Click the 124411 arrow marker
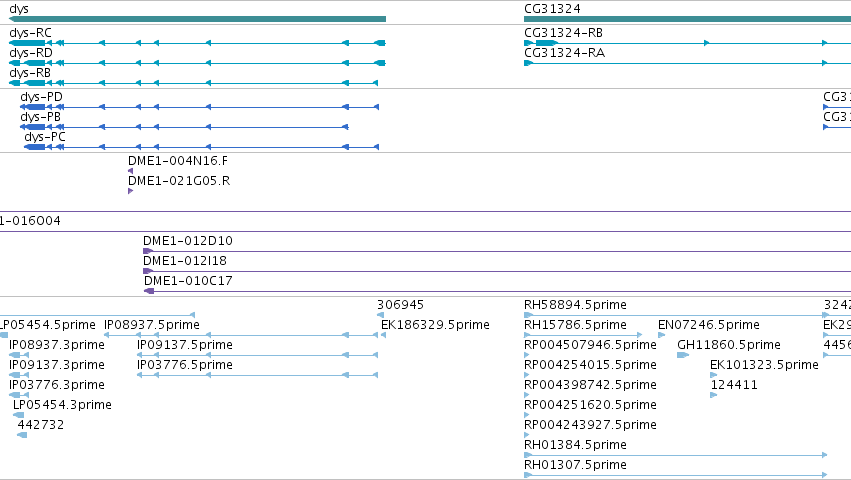 pos(714,395)
